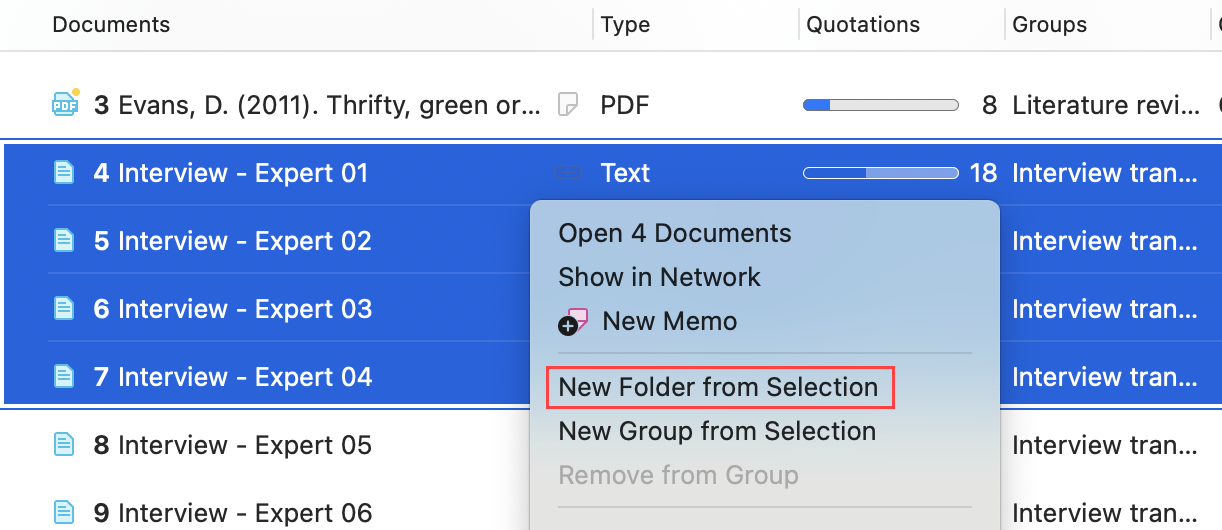
Task: Click the comment note icon on Evans row
Action: (x=568, y=104)
